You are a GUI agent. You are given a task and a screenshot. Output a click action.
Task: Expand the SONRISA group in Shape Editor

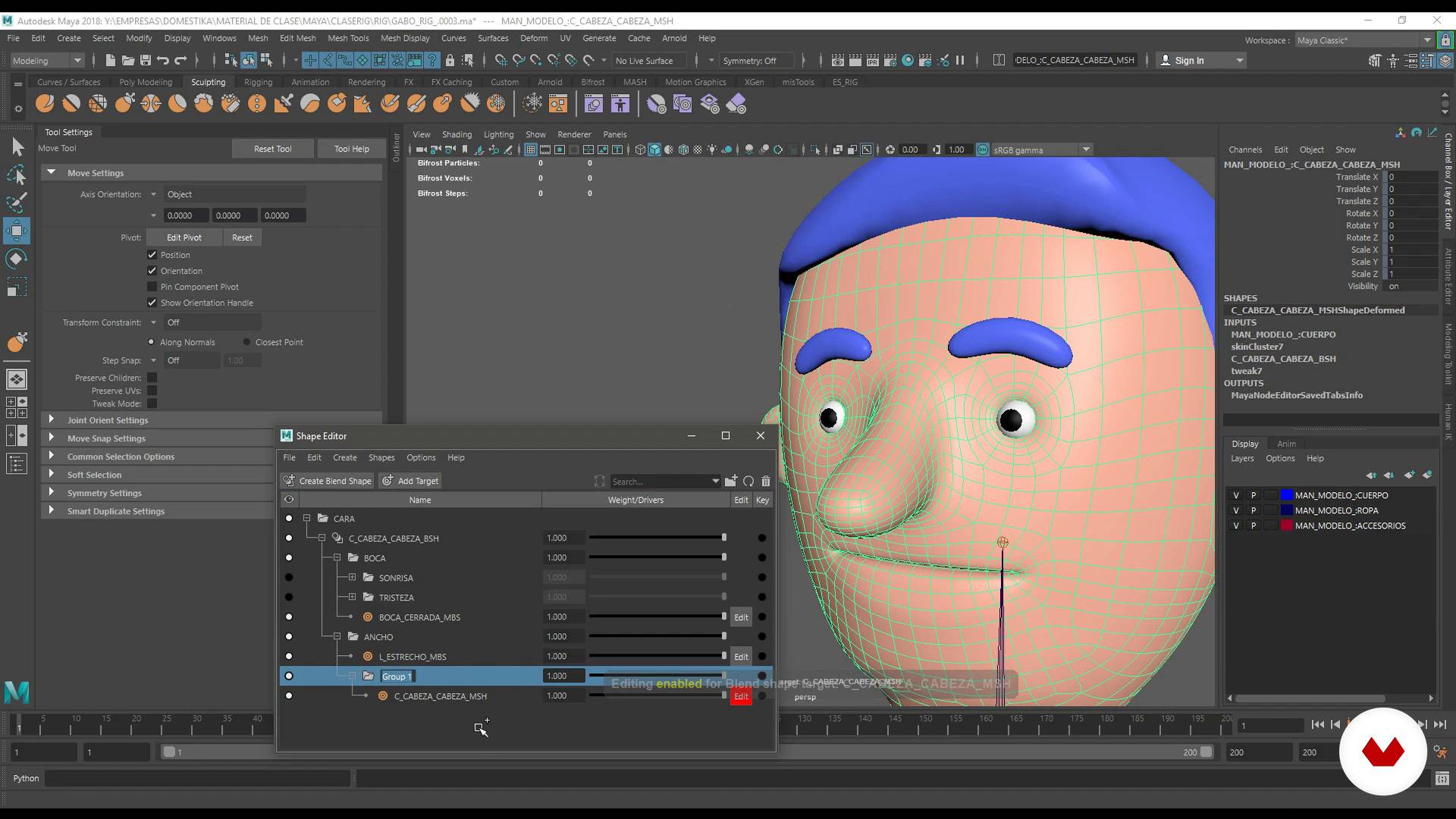352,577
